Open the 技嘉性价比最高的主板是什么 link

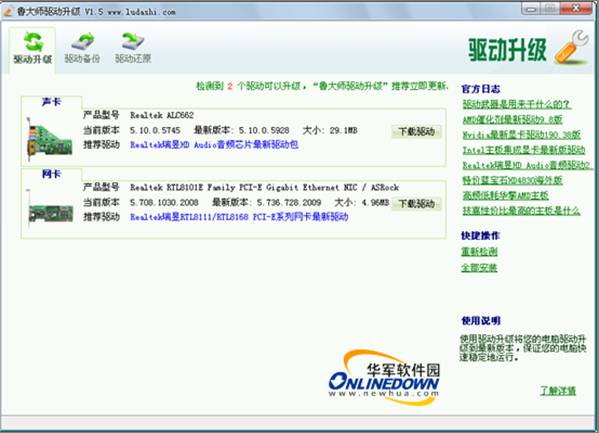coord(521,211)
